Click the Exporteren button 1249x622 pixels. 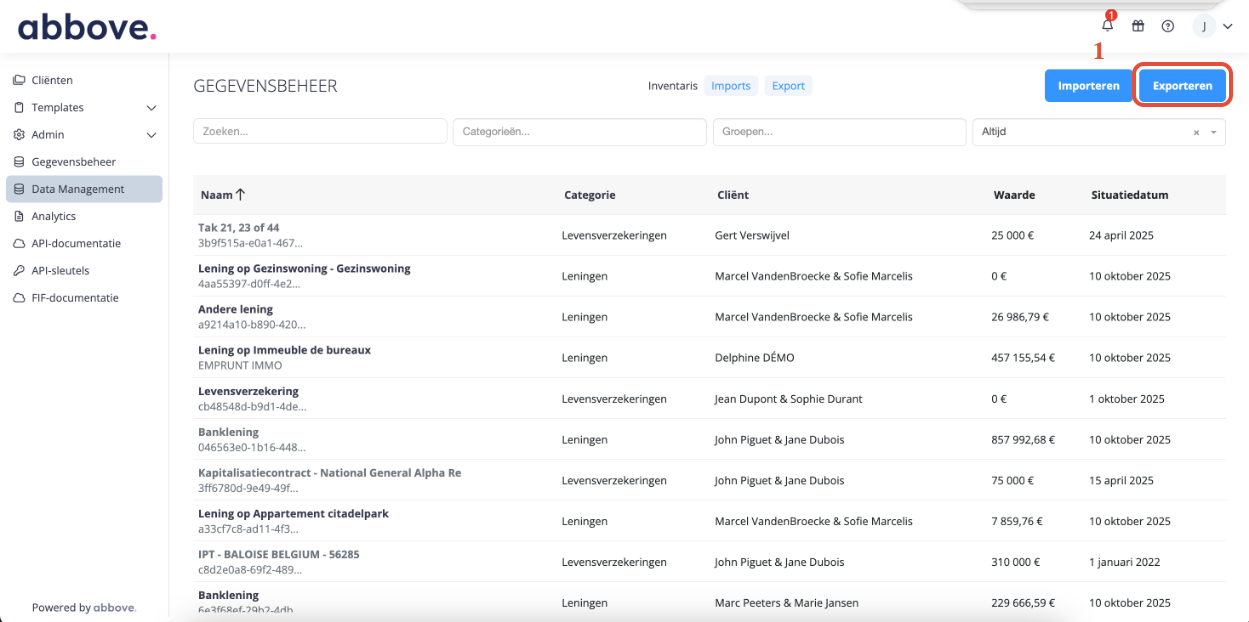click(x=1183, y=86)
